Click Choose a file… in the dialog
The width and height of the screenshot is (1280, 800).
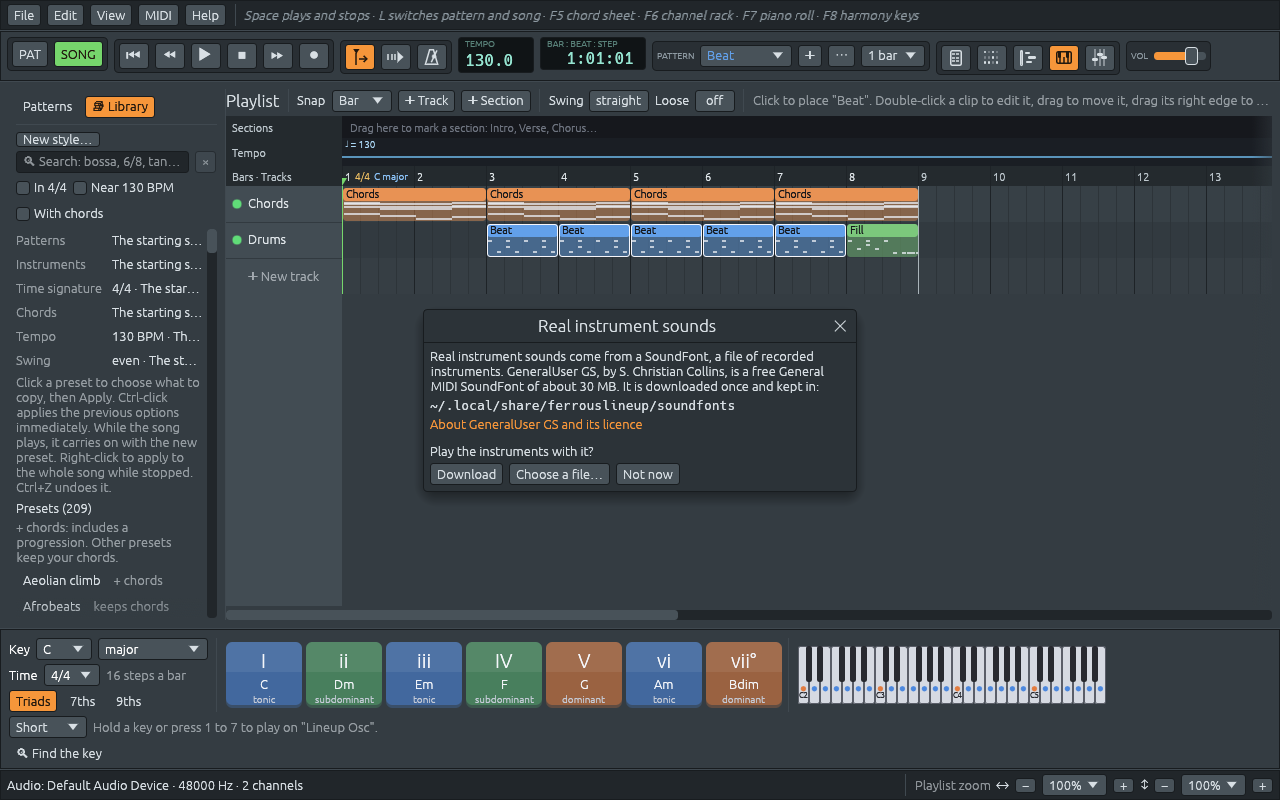(559, 475)
